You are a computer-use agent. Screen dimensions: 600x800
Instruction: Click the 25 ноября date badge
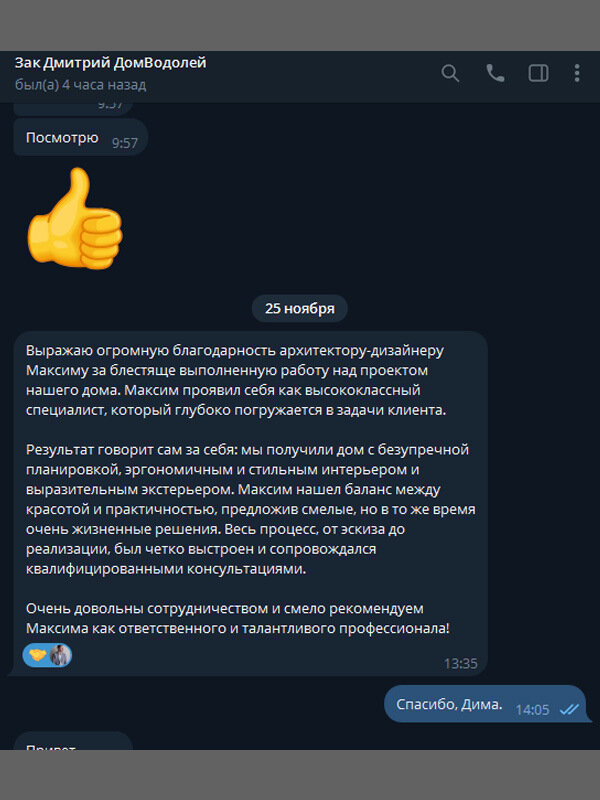[299, 309]
